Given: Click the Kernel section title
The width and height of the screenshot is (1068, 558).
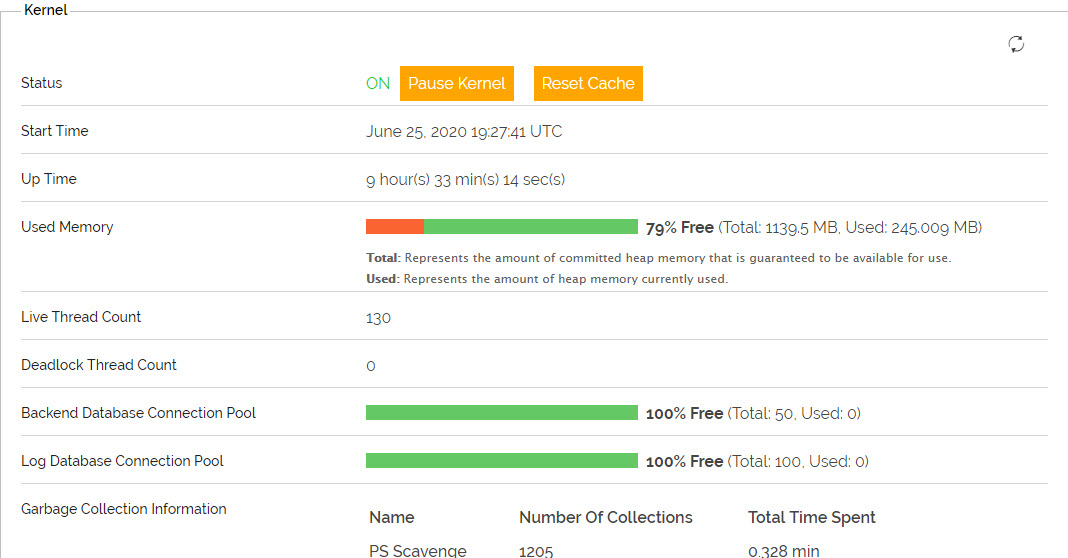Looking at the screenshot, I should point(45,11).
